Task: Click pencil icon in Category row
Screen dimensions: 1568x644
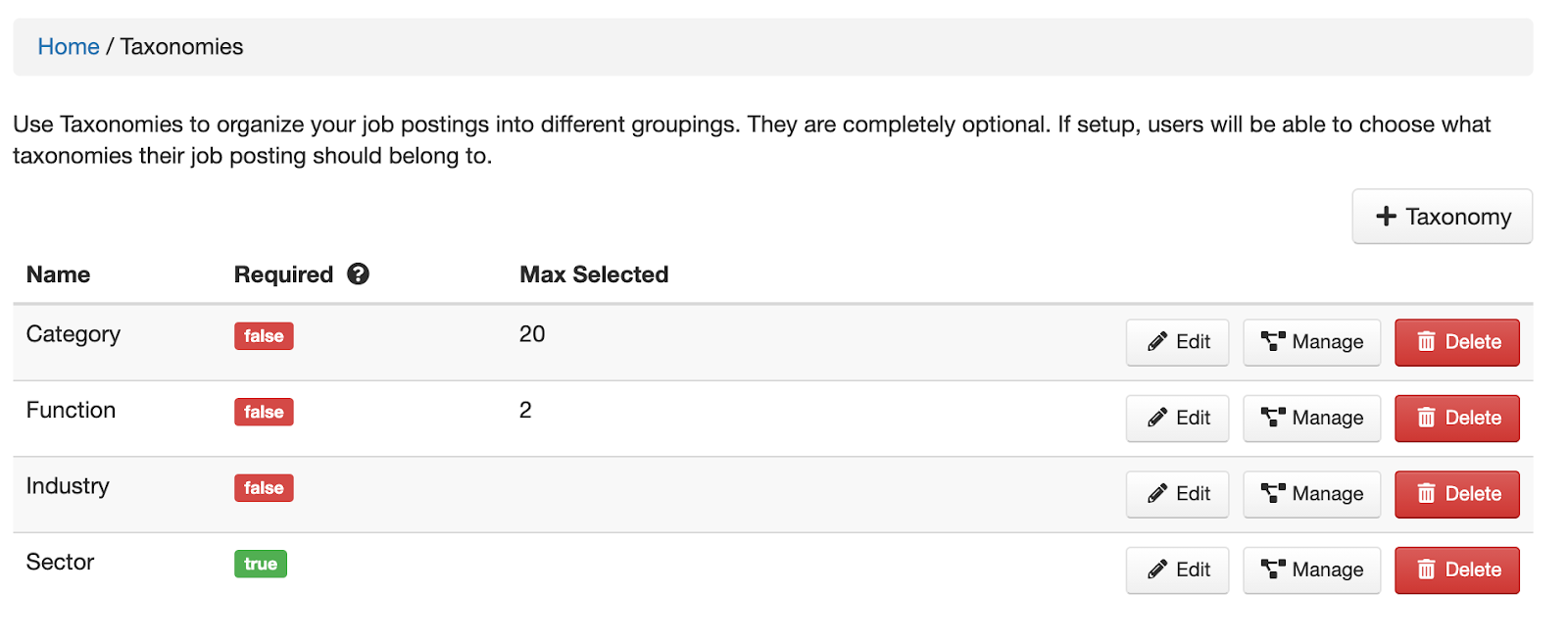Action: coord(1157,342)
